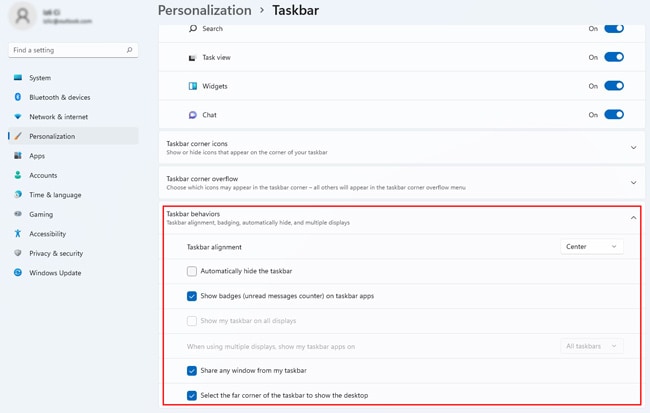Uncheck Select far corner to show desktop
The image size is (650, 413).
[192, 396]
